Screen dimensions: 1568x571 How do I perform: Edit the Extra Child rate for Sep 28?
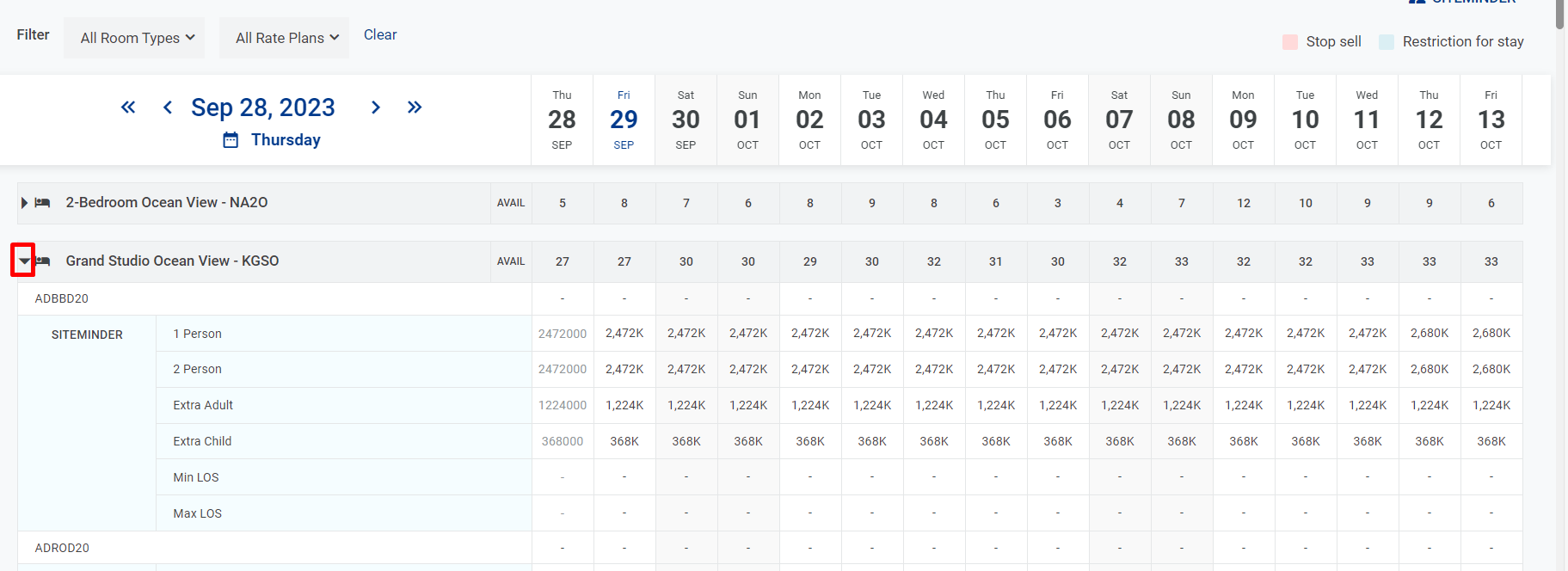point(563,441)
